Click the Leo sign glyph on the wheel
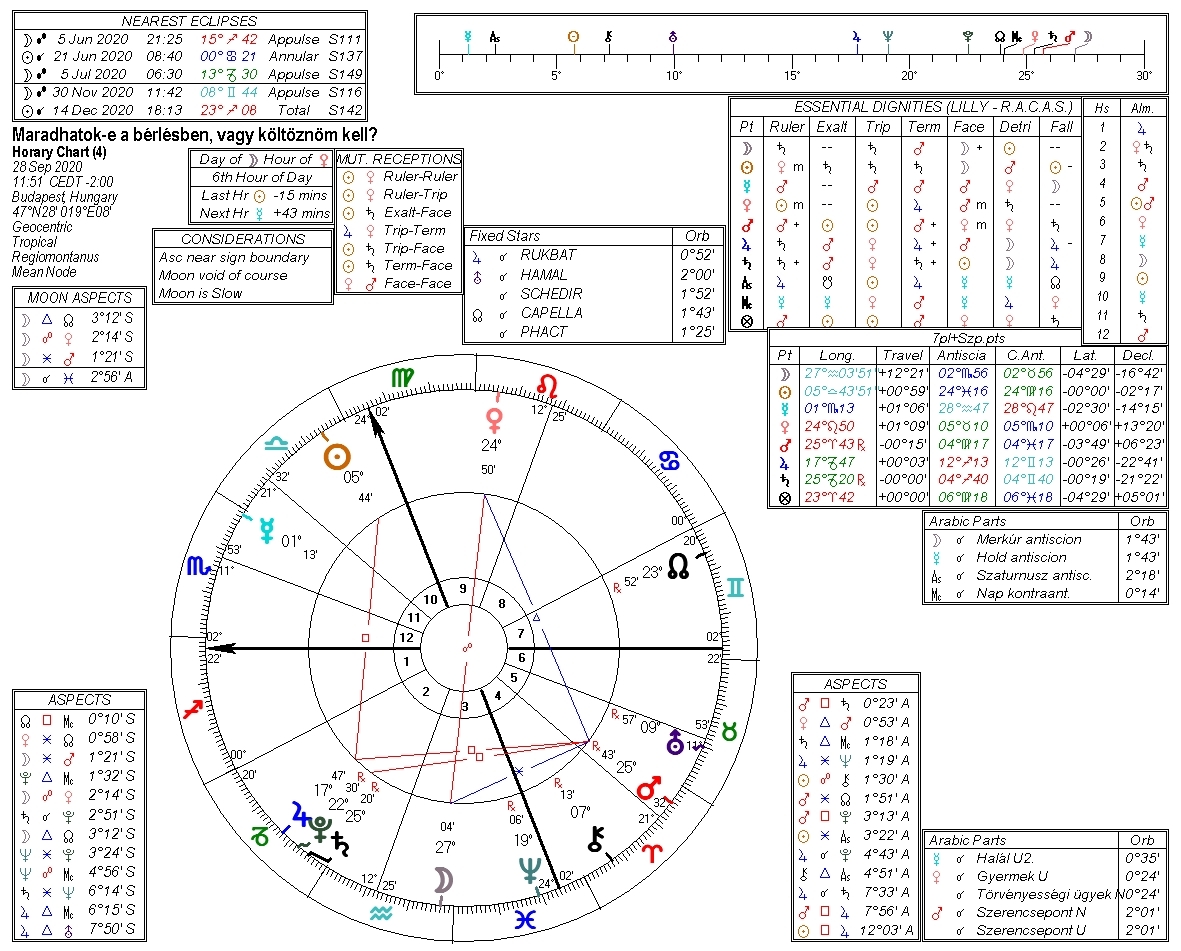The width and height of the screenshot is (1181, 951). click(x=548, y=386)
